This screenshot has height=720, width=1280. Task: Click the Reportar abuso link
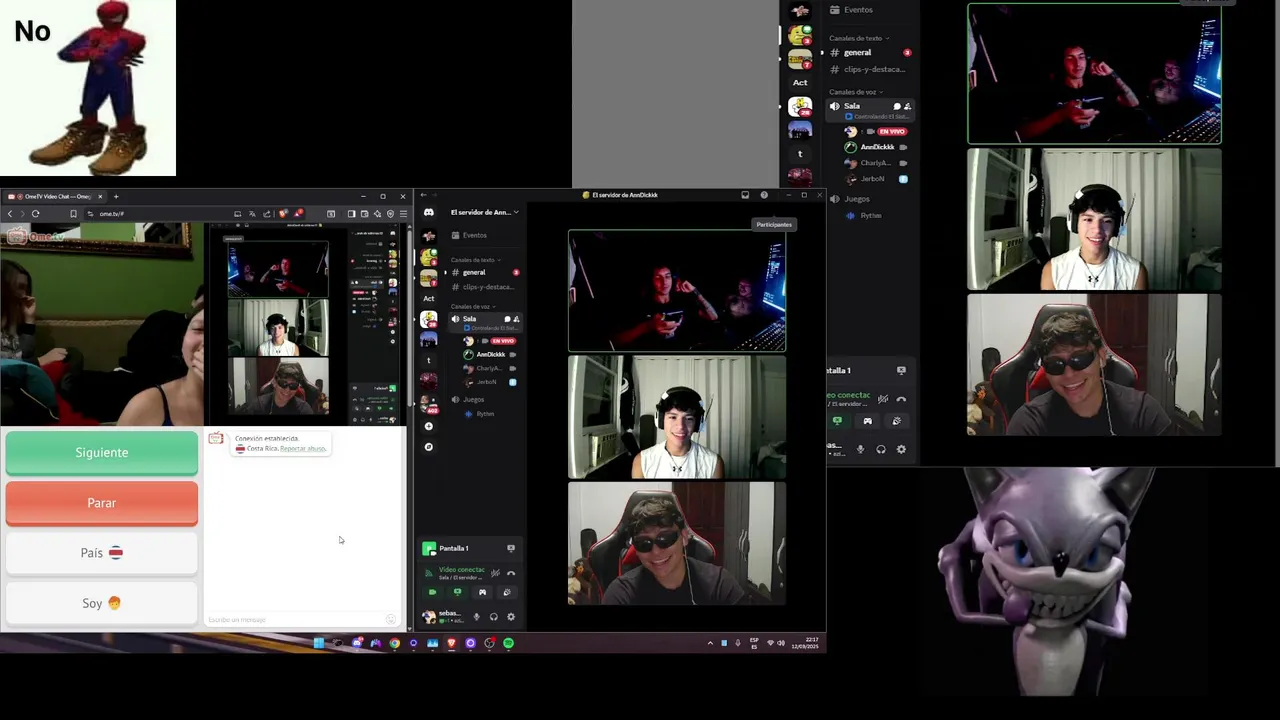coord(303,449)
